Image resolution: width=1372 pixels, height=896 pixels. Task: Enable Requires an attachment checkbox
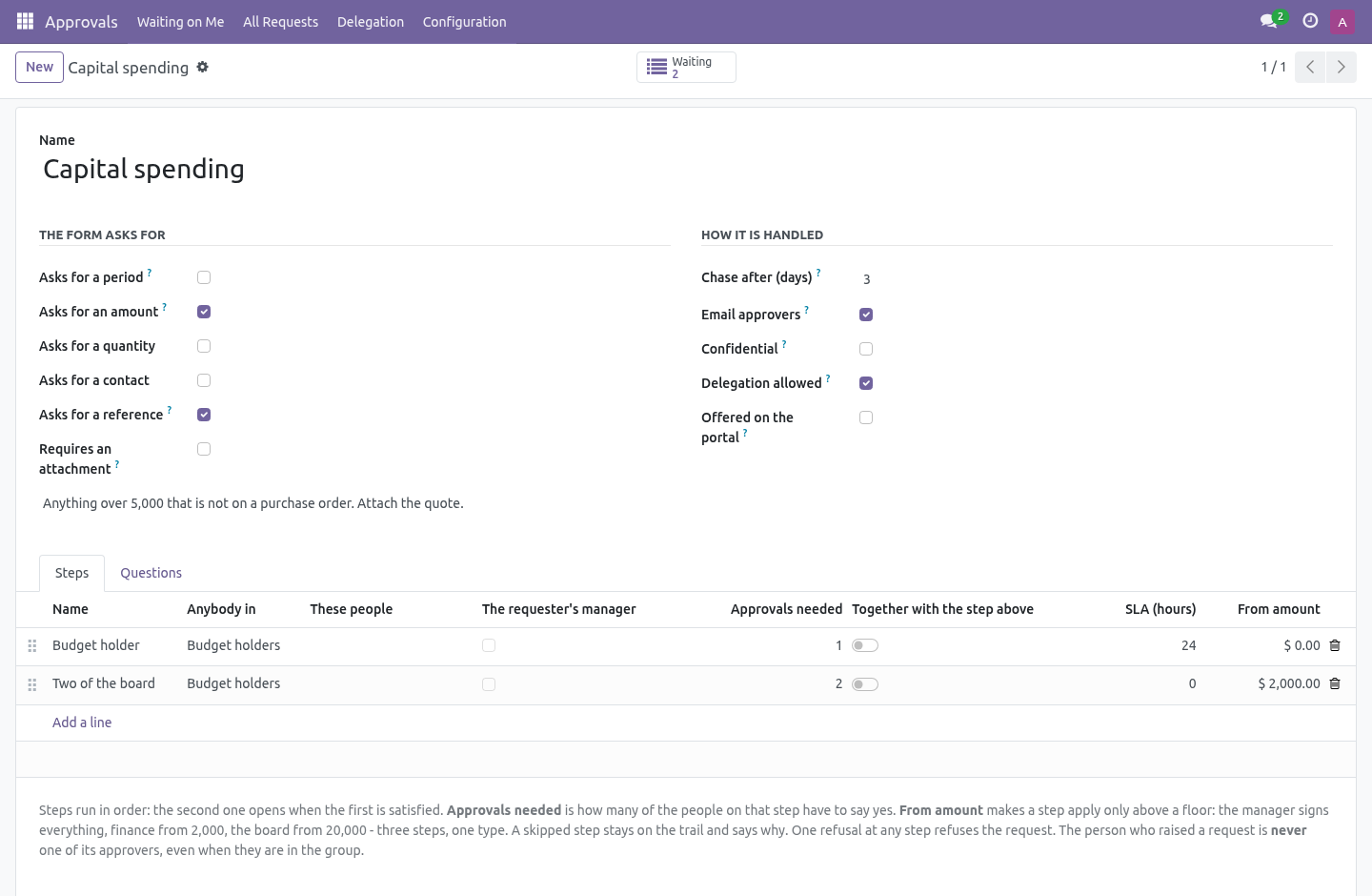coord(204,449)
